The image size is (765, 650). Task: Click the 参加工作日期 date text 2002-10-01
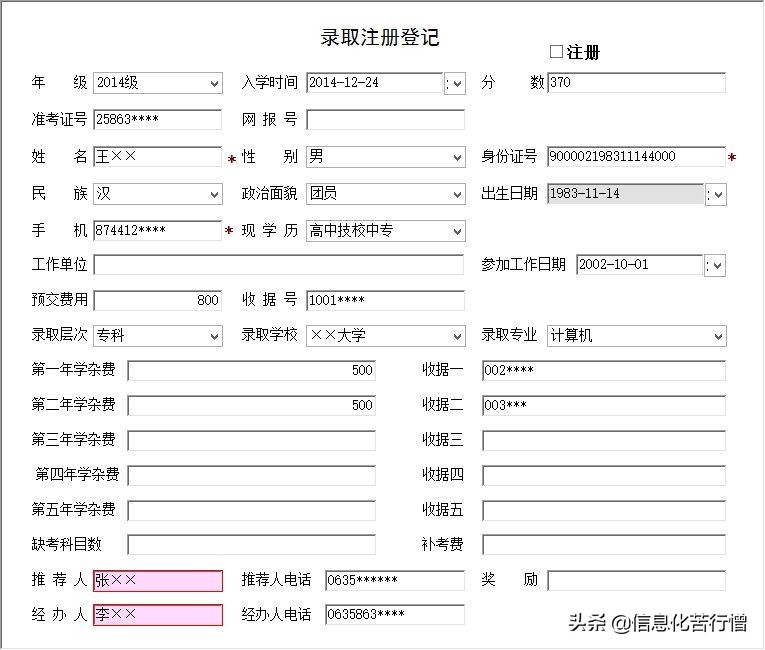613,264
